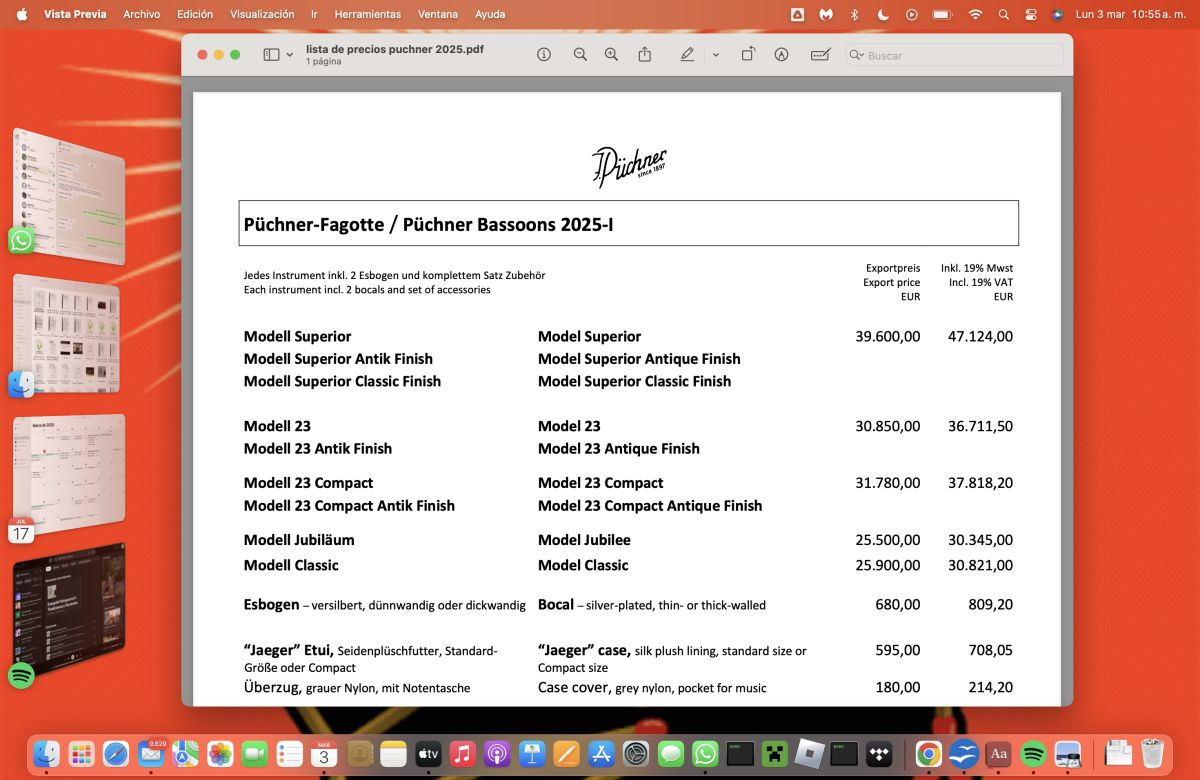
Task: Open Calendar from the Dock
Action: 324,754
